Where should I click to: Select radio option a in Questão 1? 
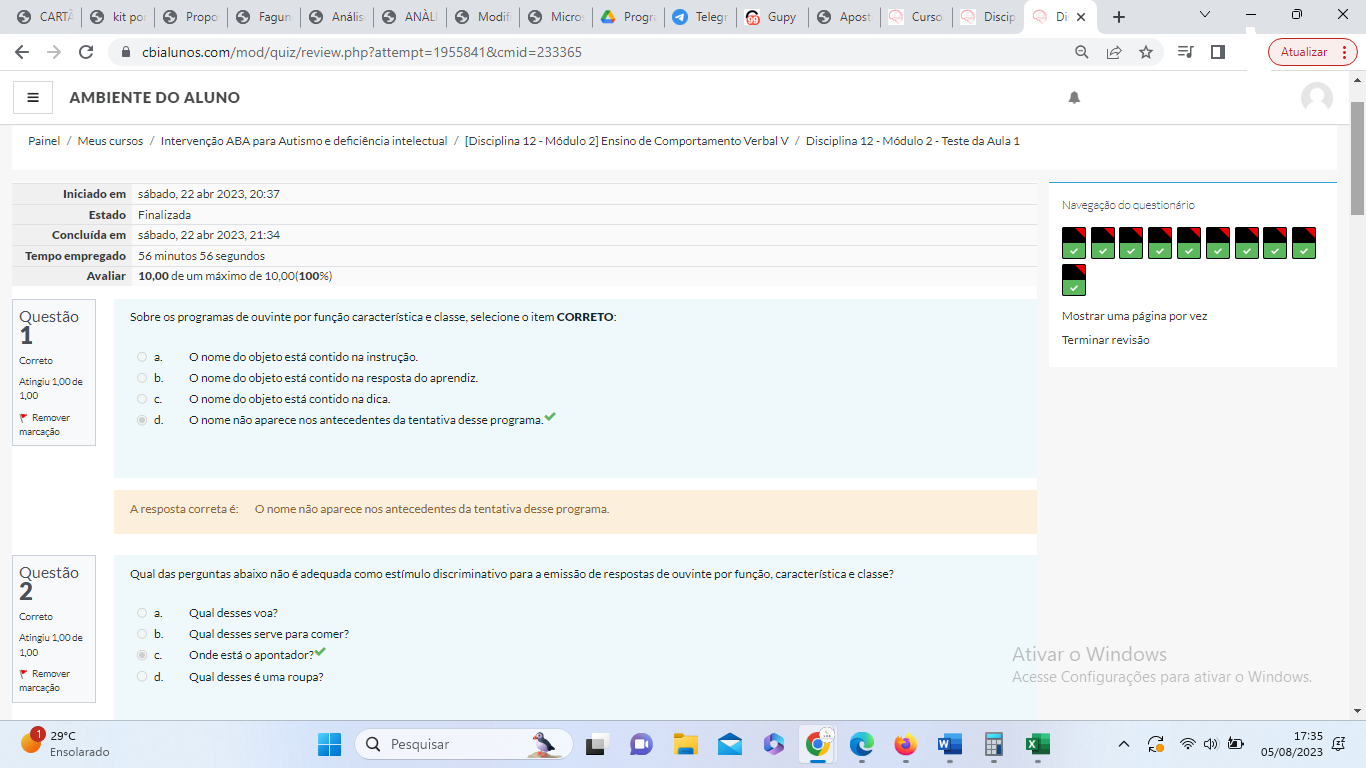142,357
